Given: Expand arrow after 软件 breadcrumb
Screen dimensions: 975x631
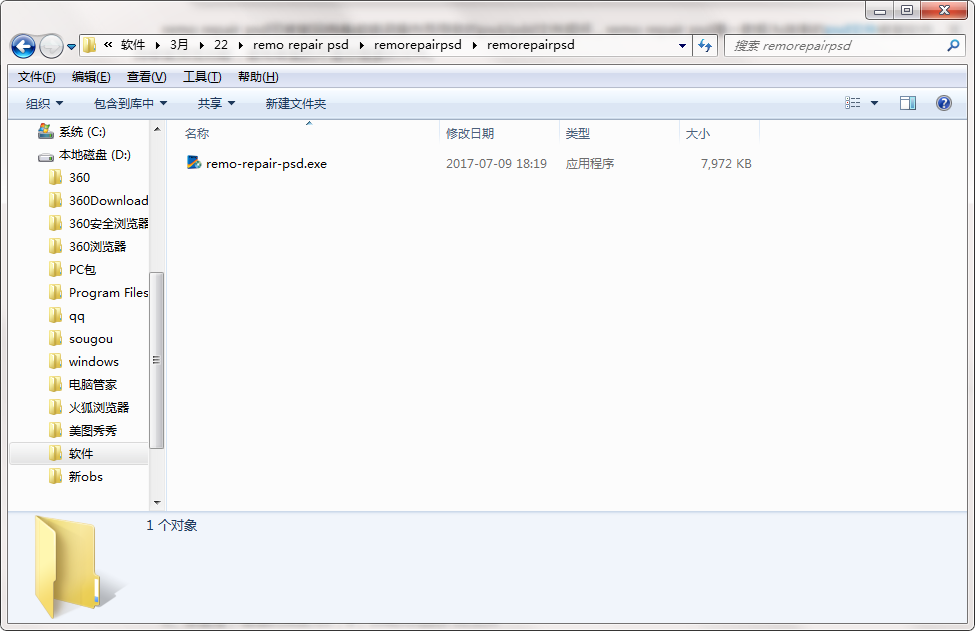Looking at the screenshot, I should 158,45.
